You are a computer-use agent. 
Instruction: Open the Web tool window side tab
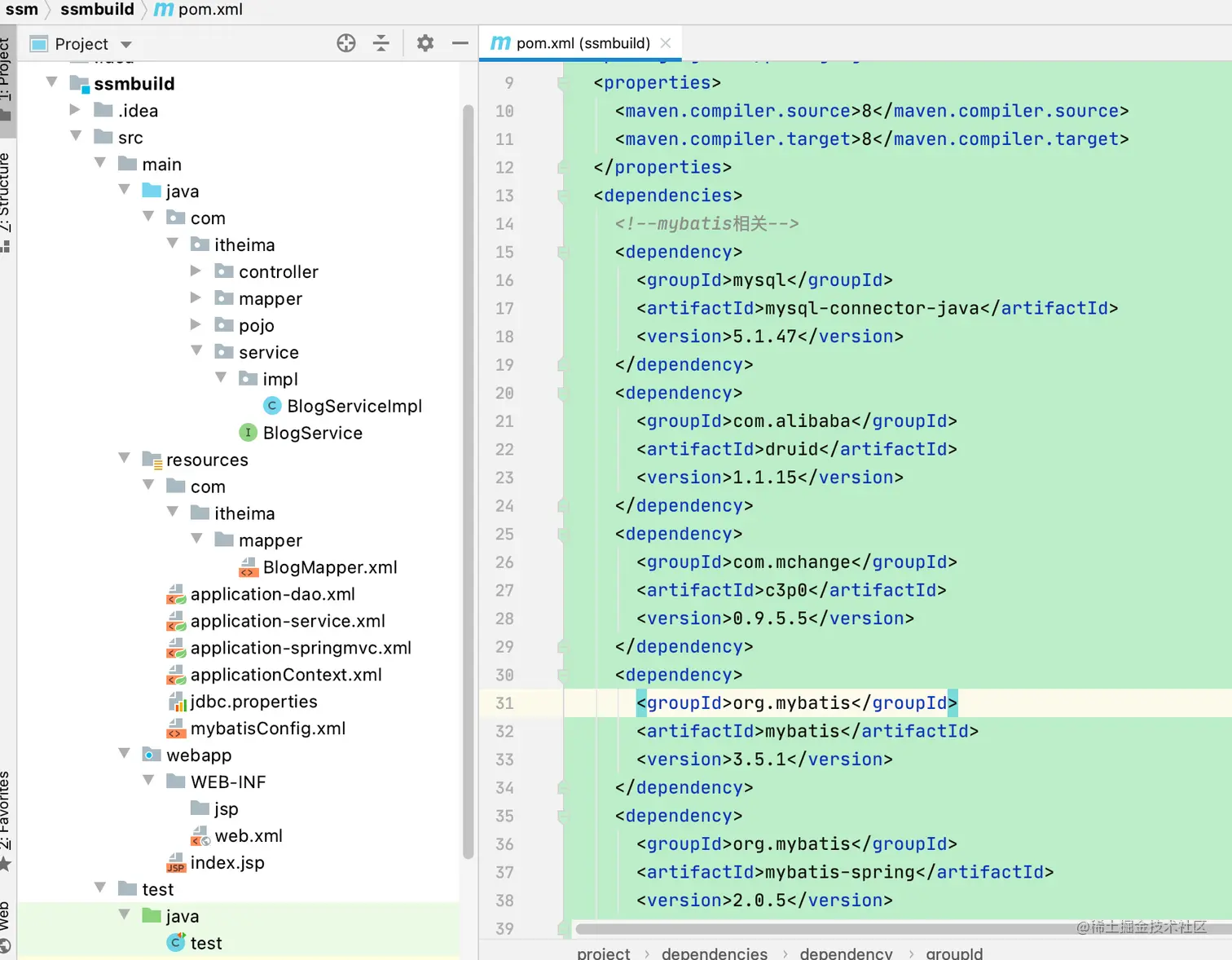coord(7,926)
